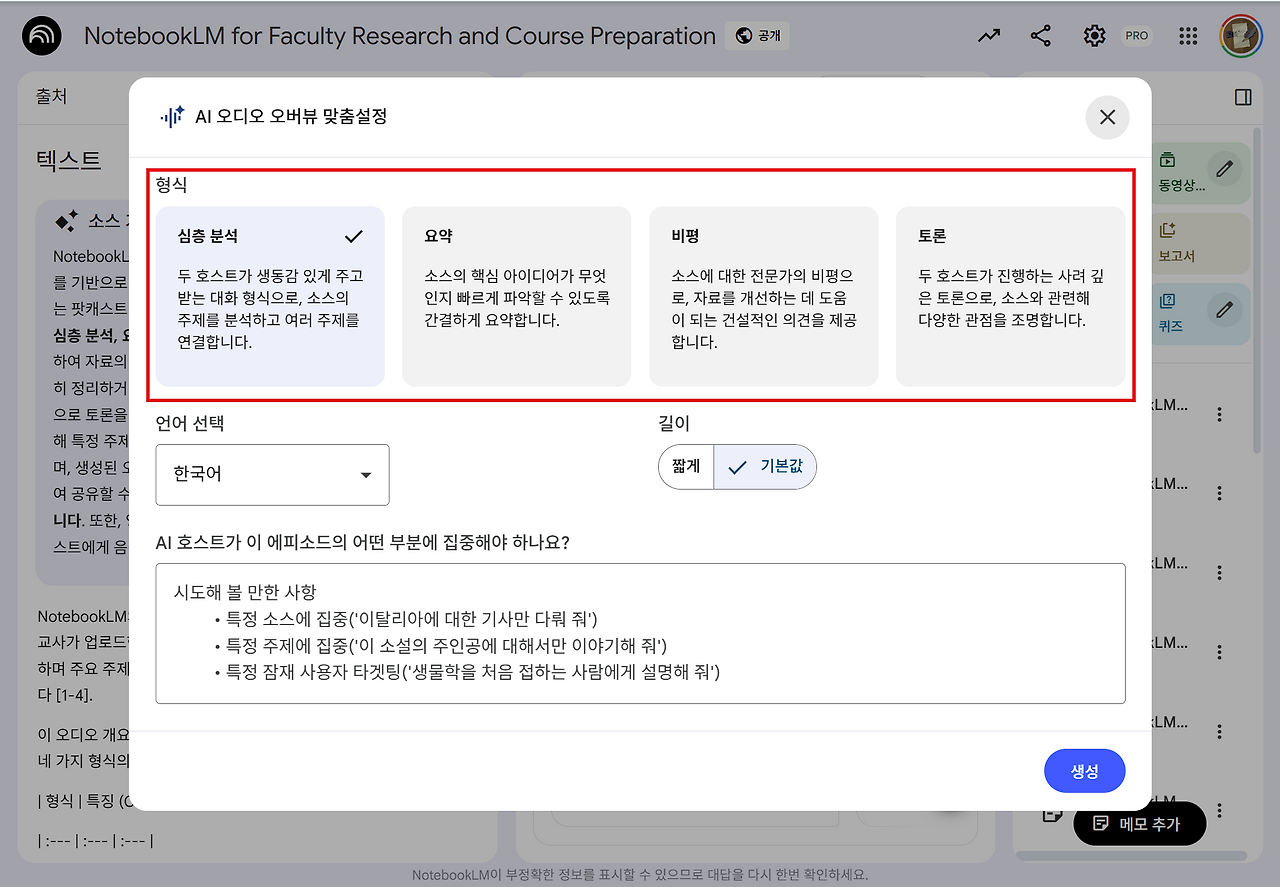Click the share icon in the header
This screenshot has height=887, width=1280.
coord(1041,36)
